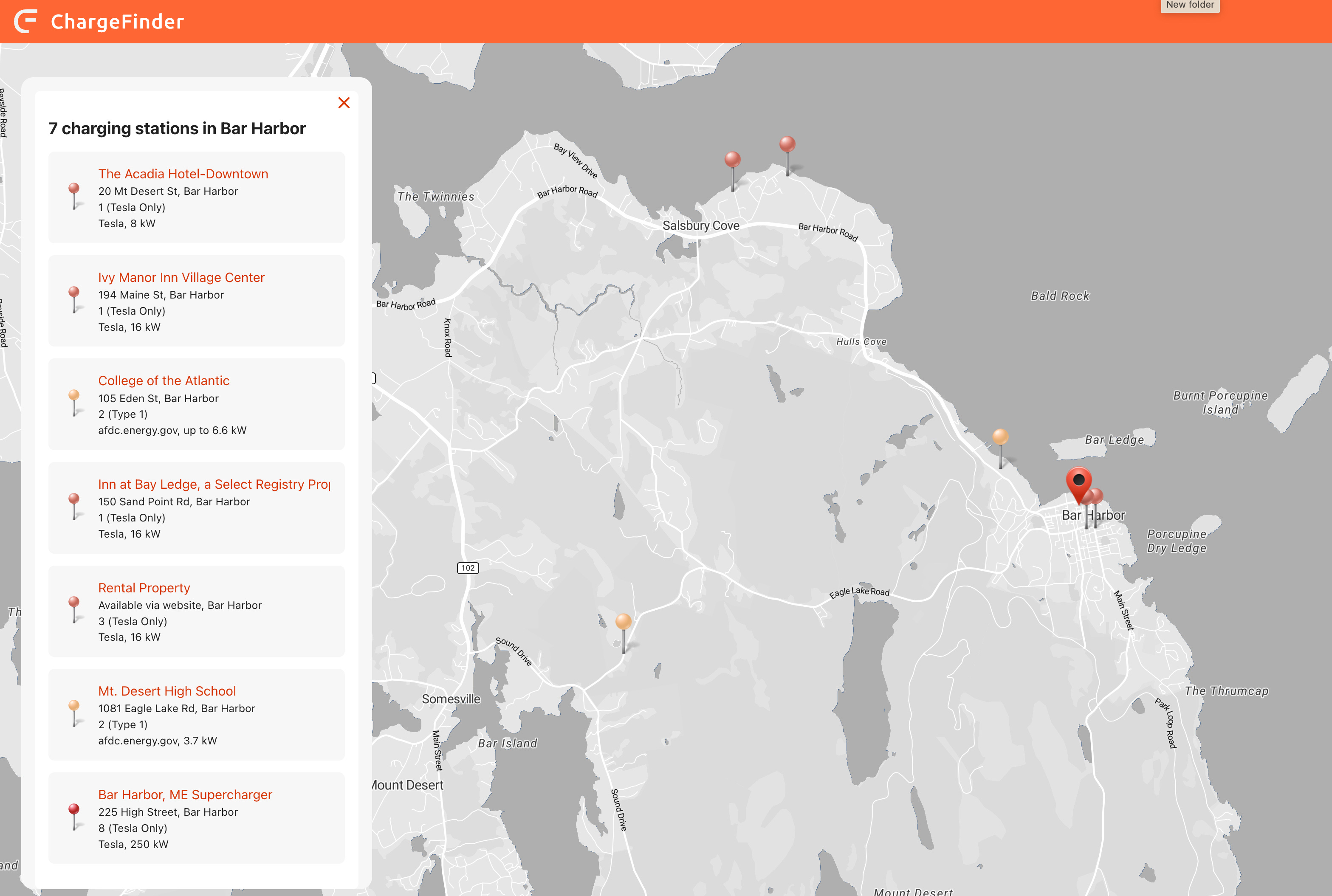Screen dimensions: 1332x896
Task: Open College of the Atlantic station link
Action: point(164,380)
